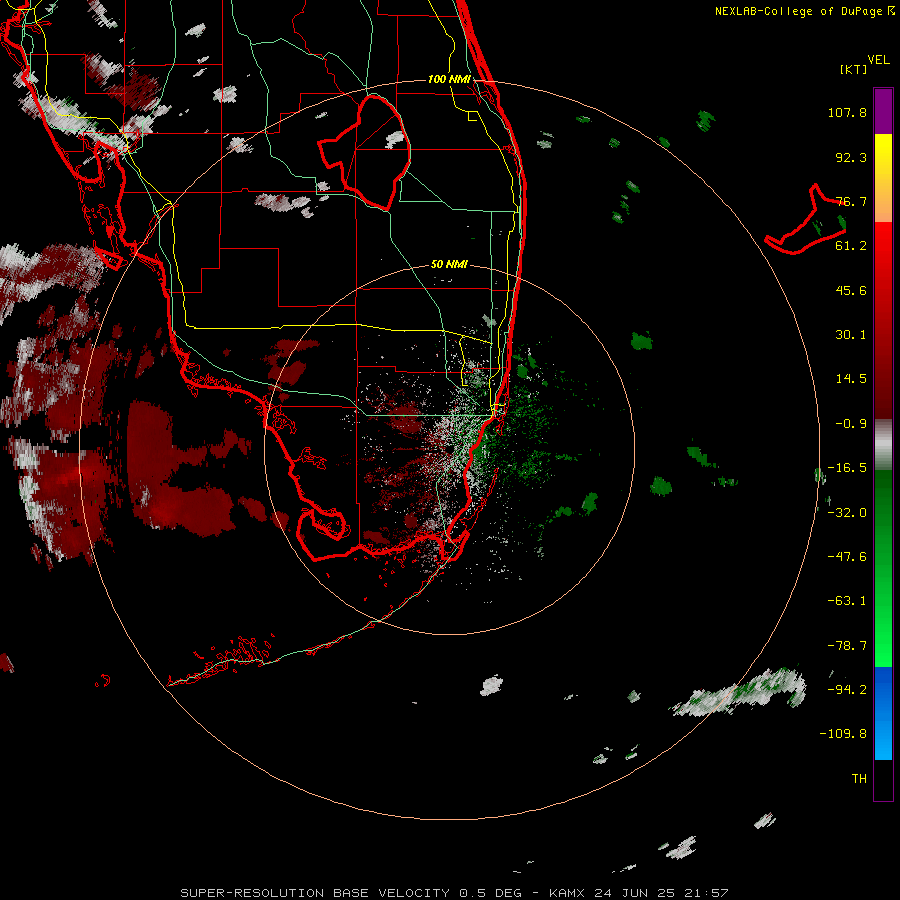Click the Grand Bahama island outline
The height and width of the screenshot is (900, 900).
806,219
